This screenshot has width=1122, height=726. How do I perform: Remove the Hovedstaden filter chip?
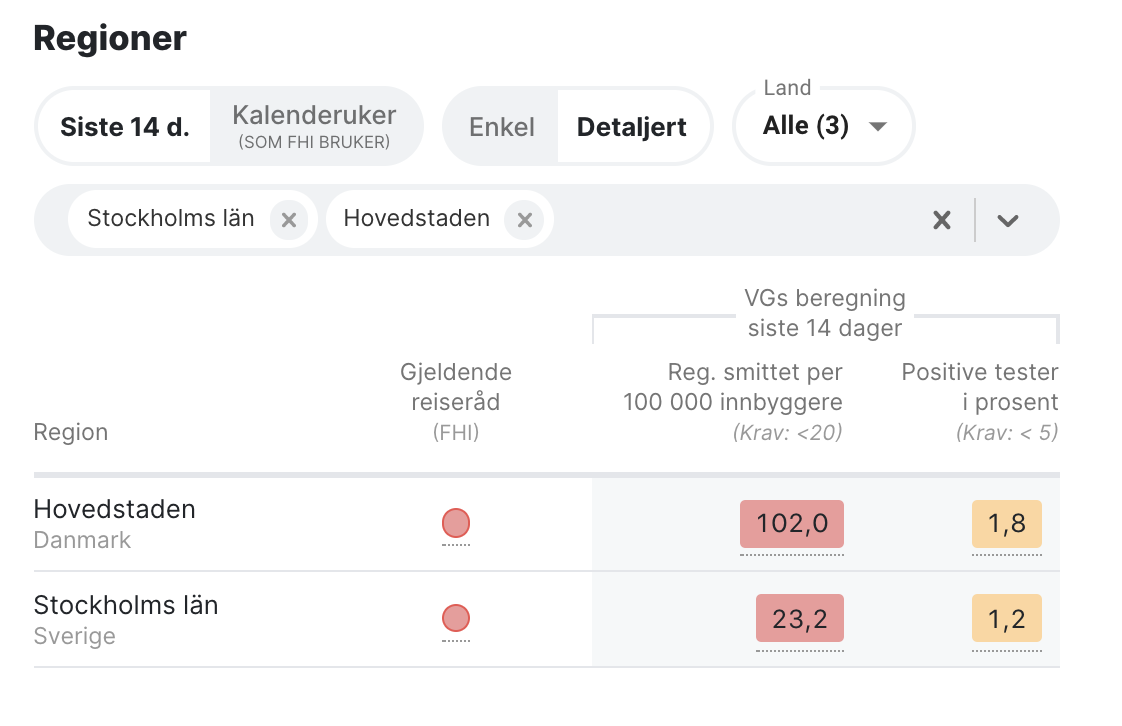(524, 220)
